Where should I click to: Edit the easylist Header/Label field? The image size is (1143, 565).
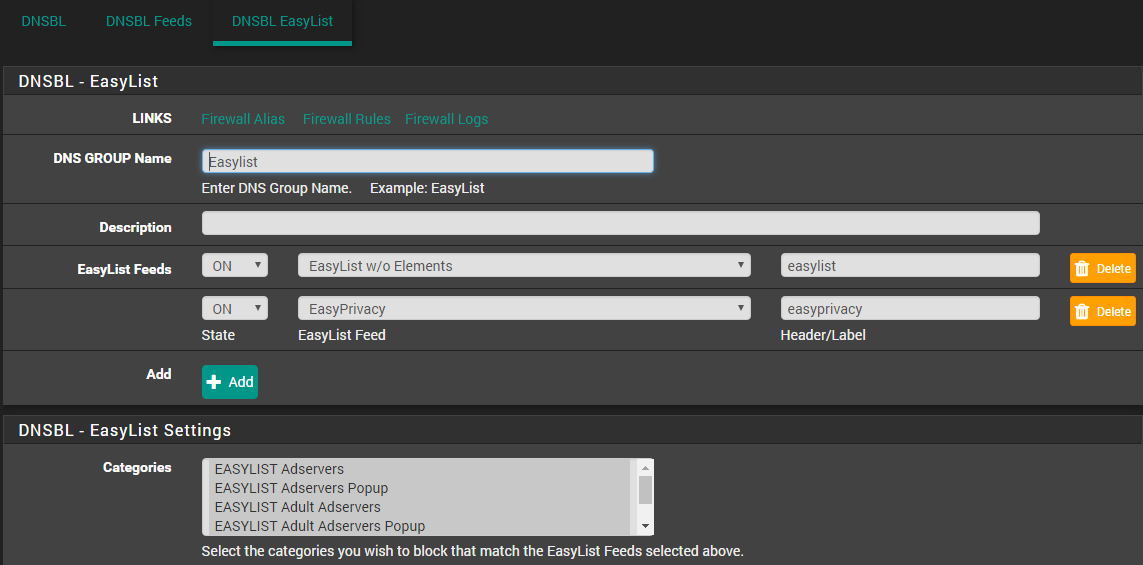pyautogui.click(x=910, y=265)
